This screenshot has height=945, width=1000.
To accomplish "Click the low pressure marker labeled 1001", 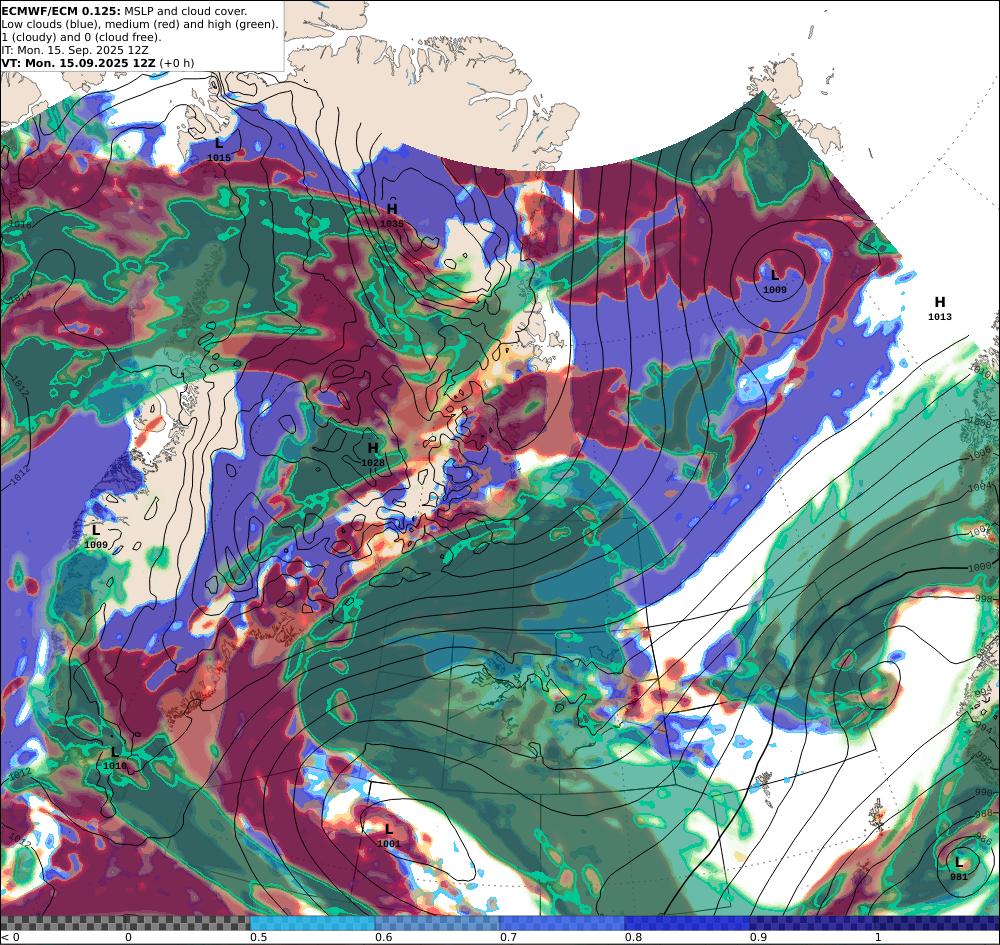I will (x=389, y=836).
